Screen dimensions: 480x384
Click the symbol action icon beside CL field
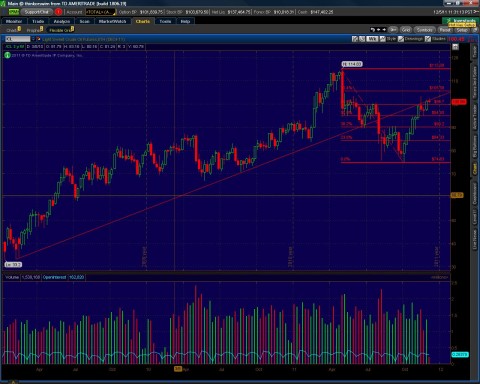(x=39, y=39)
